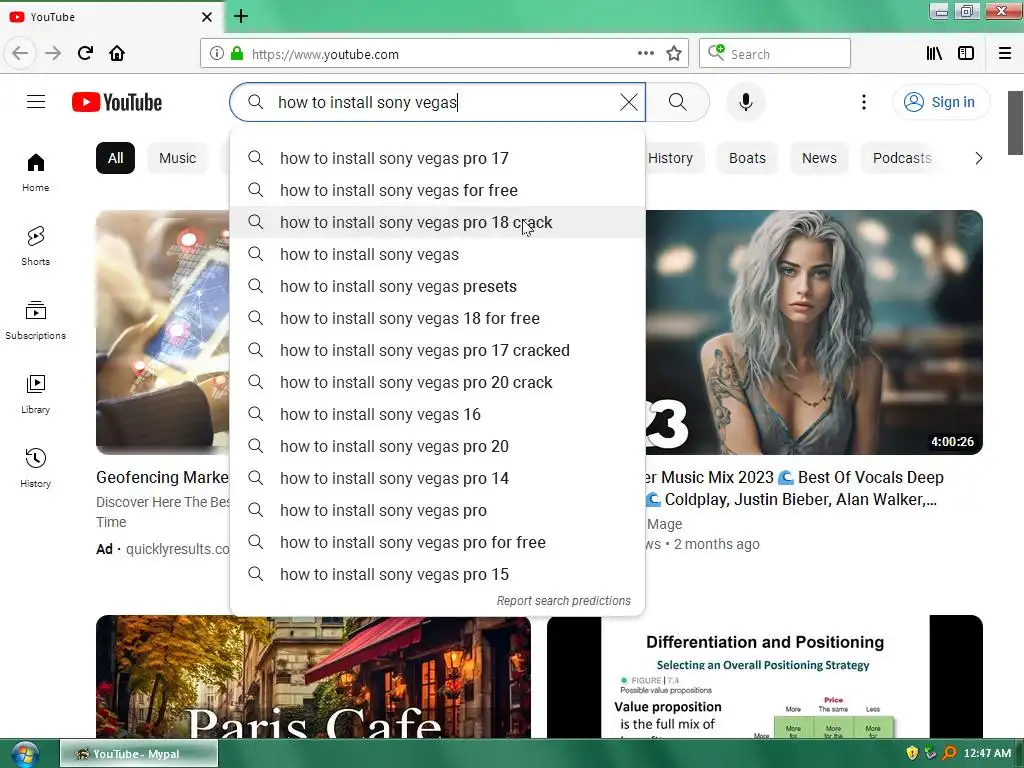Viewport: 1024px width, 768px height.
Task: Open the Windows Start button
Action: pos(24,754)
